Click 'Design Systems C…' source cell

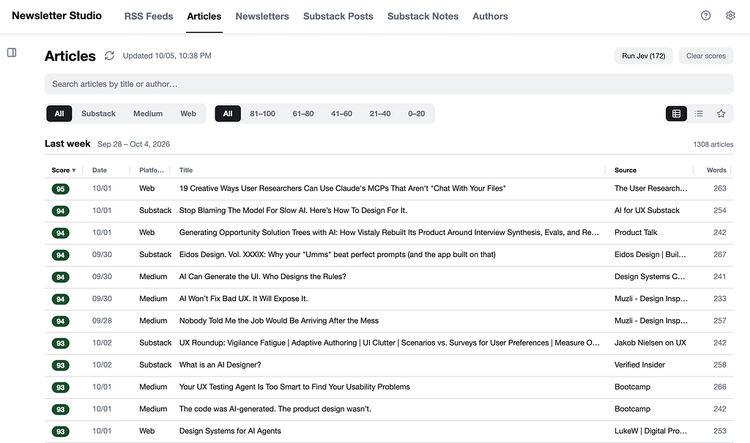point(650,277)
